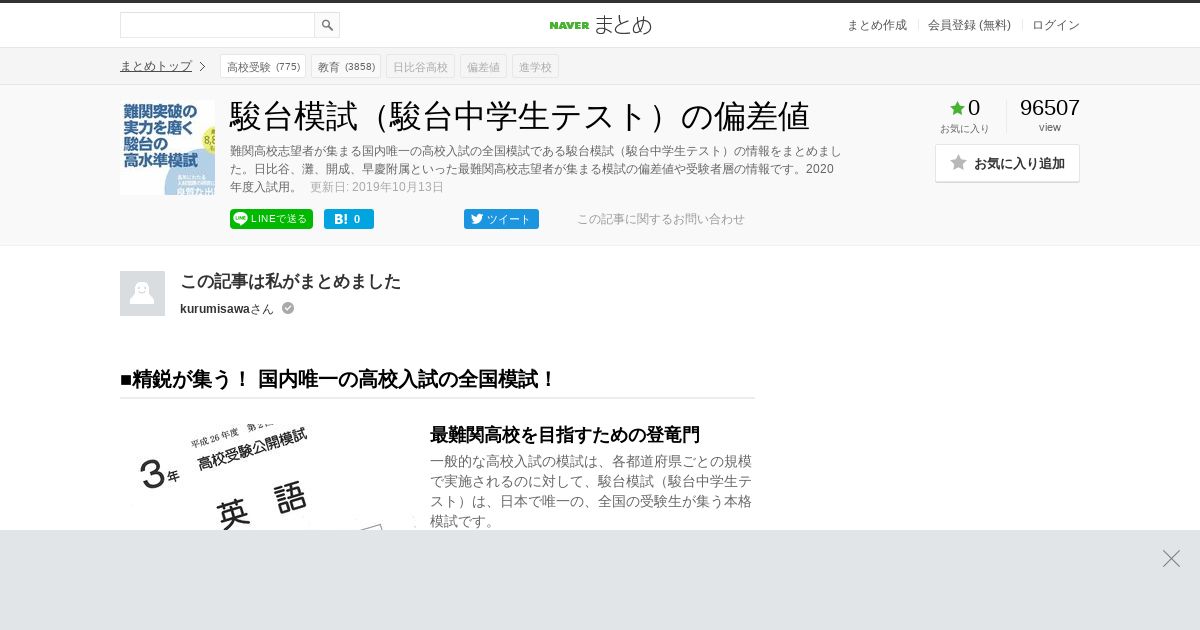Viewport: 1200px width, 630px height.
Task: Select the 偏差値 tag
Action: click(483, 66)
